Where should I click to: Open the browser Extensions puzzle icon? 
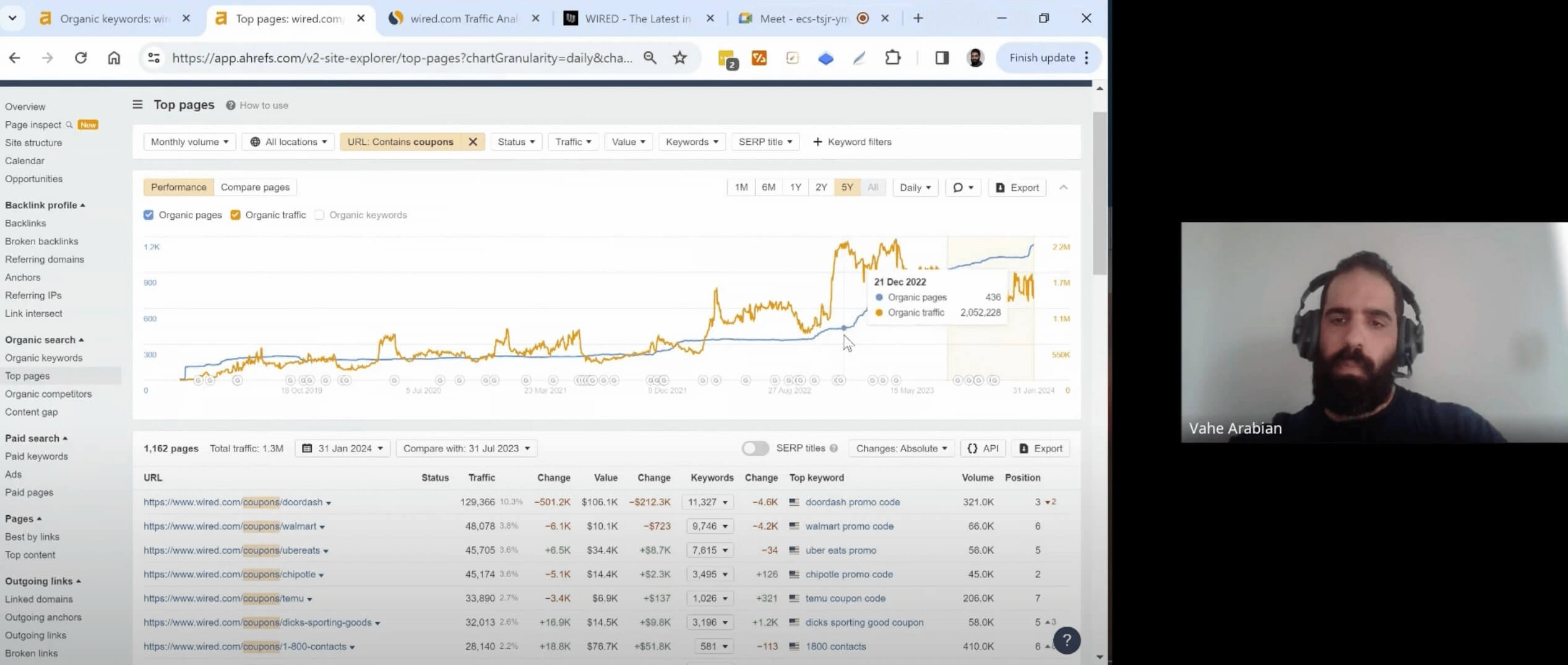[x=892, y=58]
